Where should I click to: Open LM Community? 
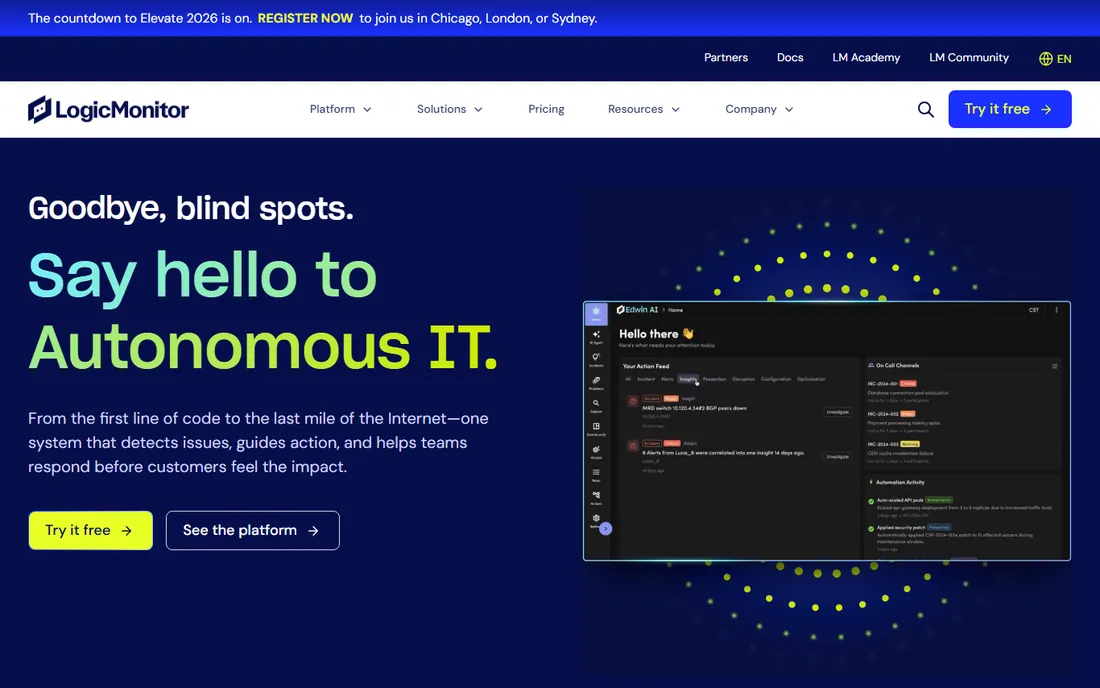click(x=969, y=58)
